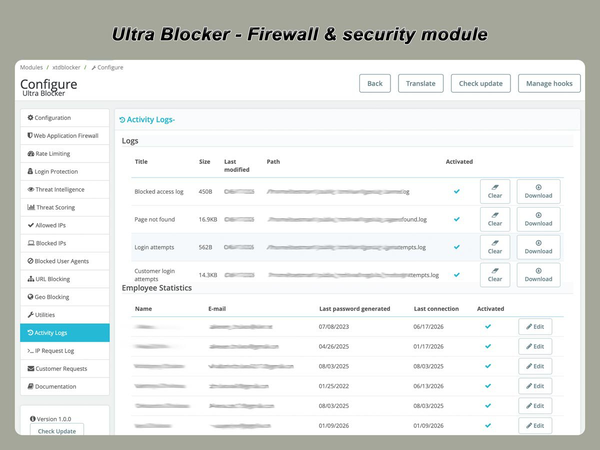
Task: Clear the Login attempts log
Action: [495, 247]
